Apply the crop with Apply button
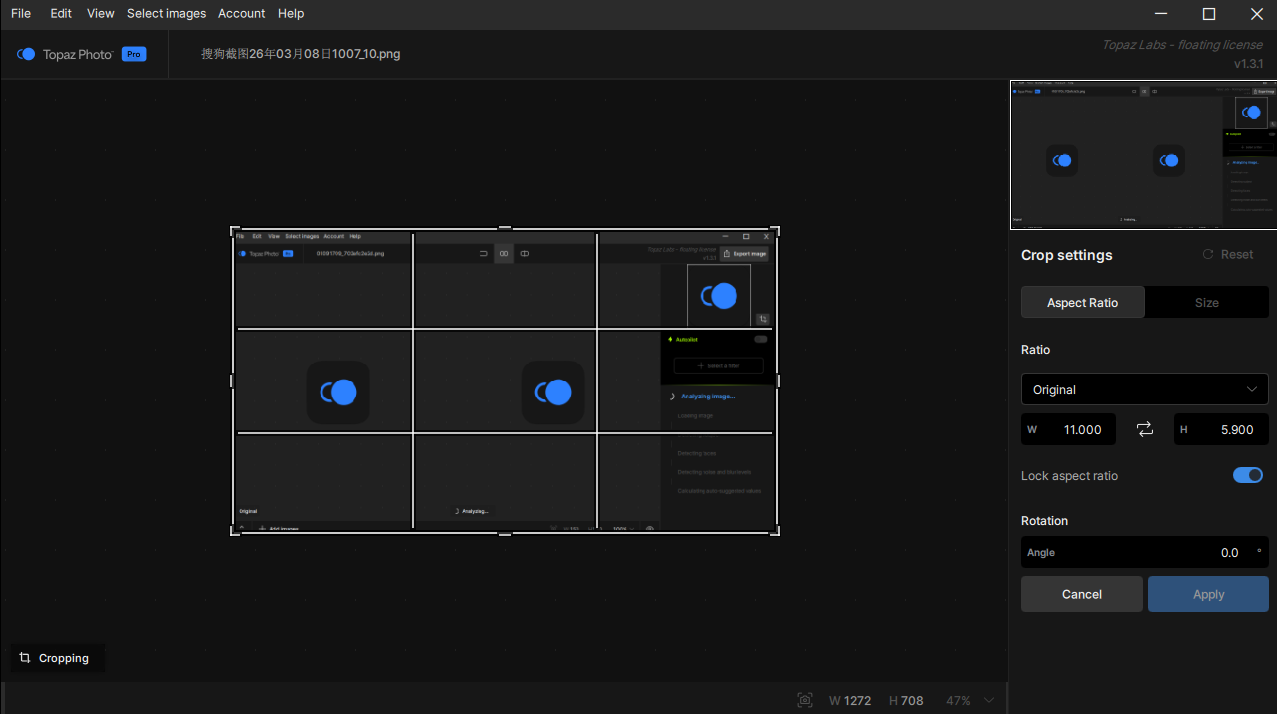 (x=1208, y=594)
